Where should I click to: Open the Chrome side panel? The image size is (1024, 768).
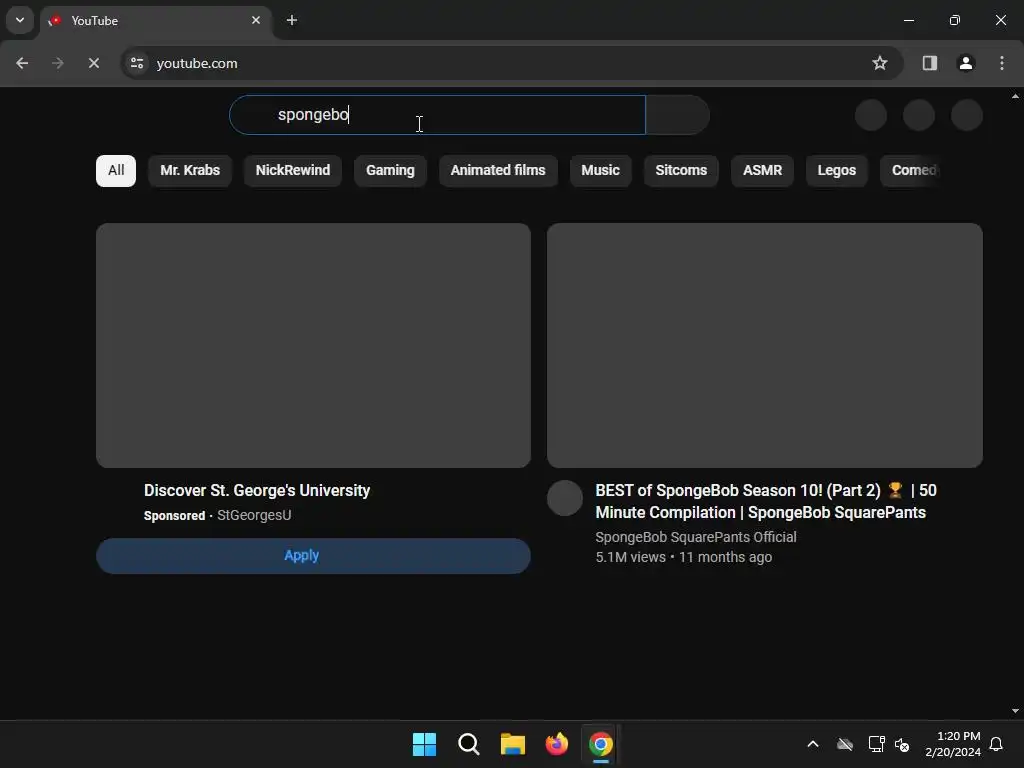[x=929, y=63]
